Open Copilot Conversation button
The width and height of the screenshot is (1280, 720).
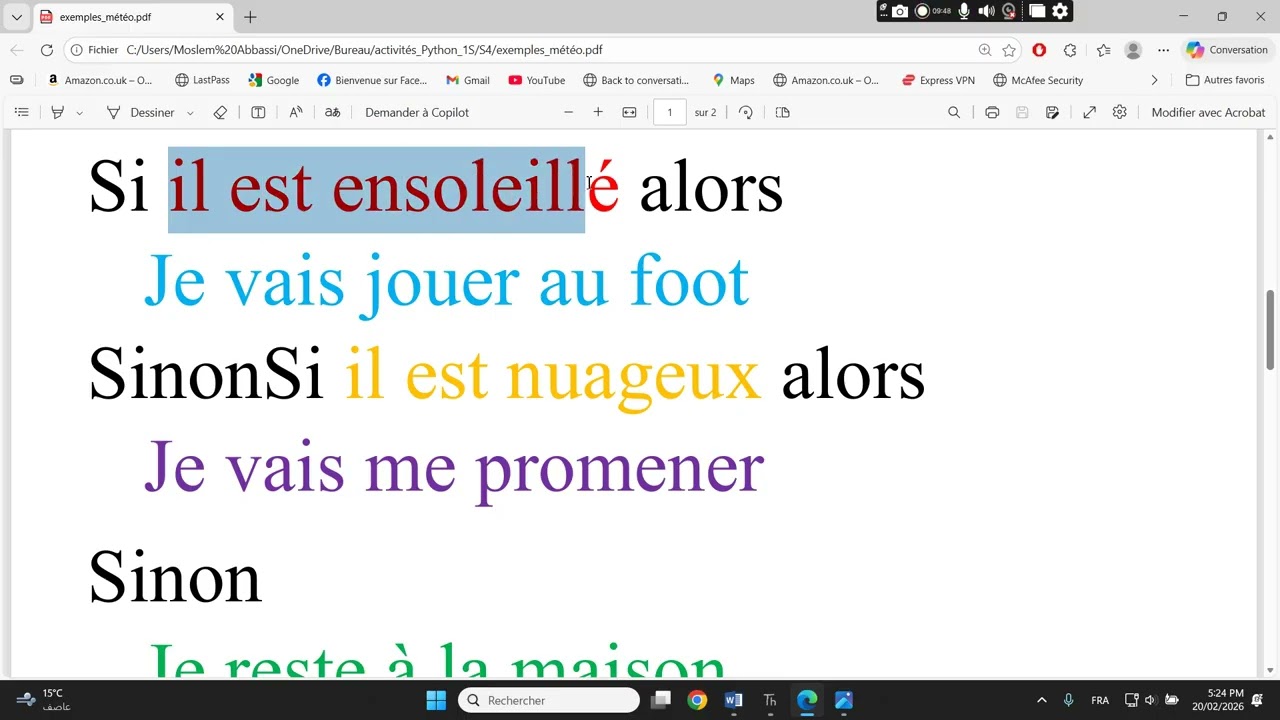(1227, 50)
